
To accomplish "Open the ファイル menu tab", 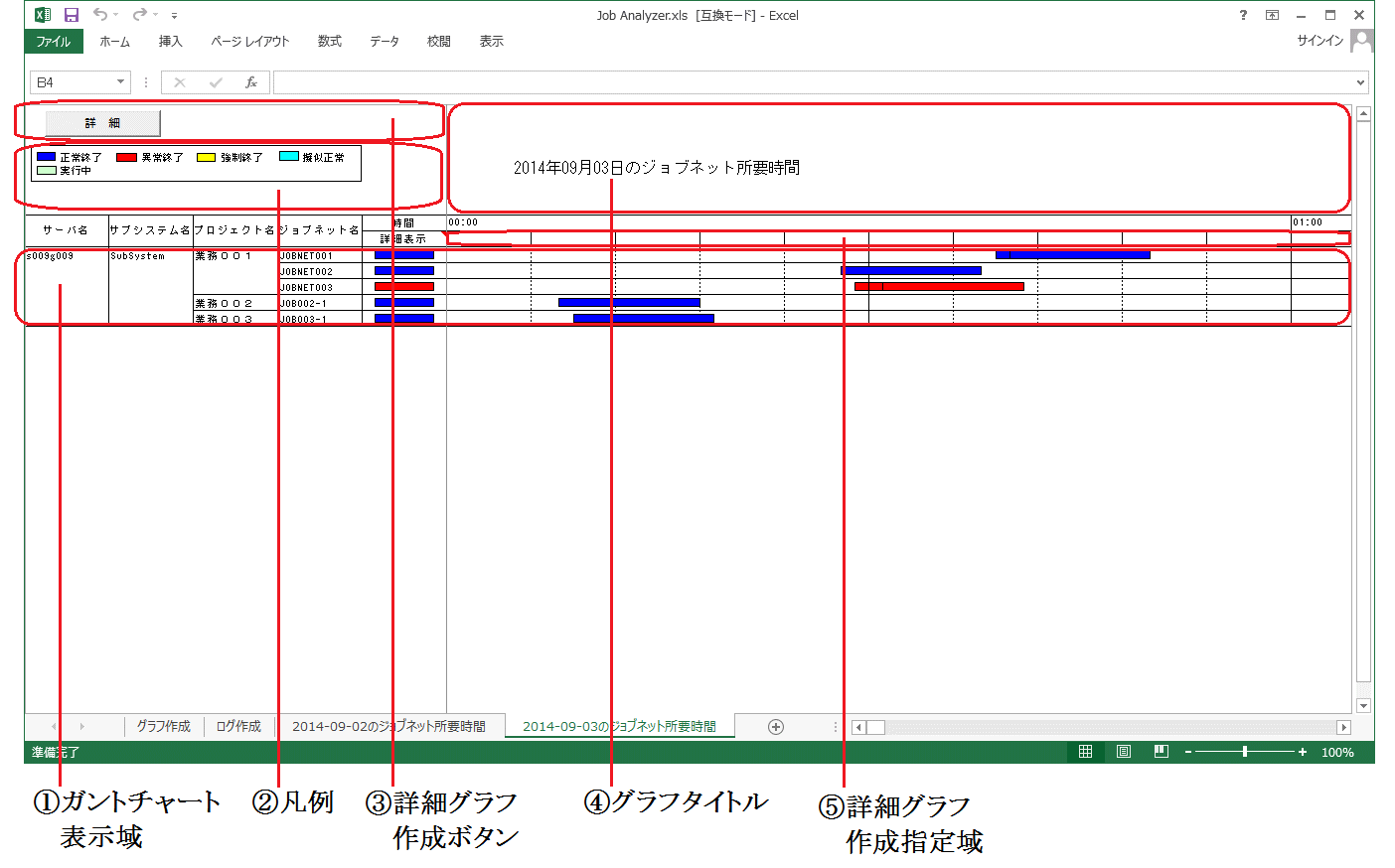I will pos(54,42).
